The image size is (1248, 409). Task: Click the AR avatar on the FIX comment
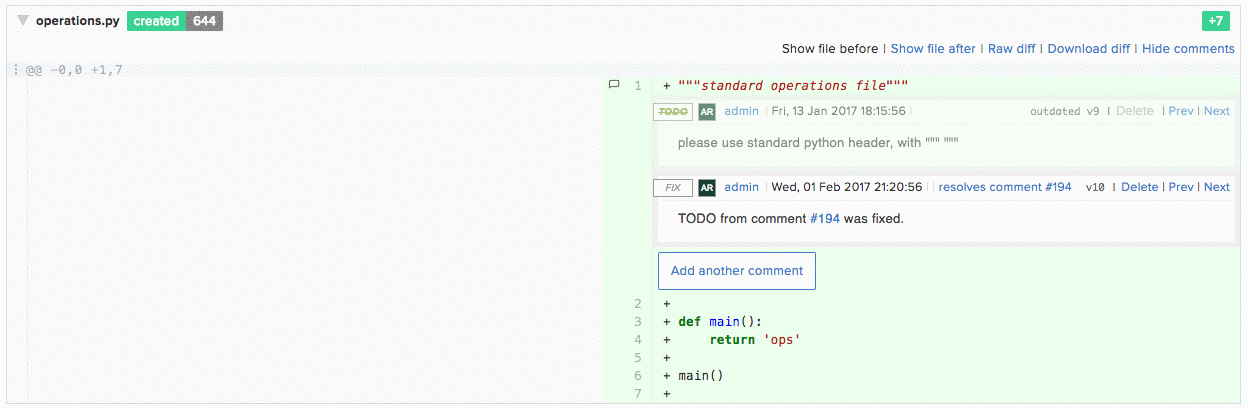click(707, 187)
